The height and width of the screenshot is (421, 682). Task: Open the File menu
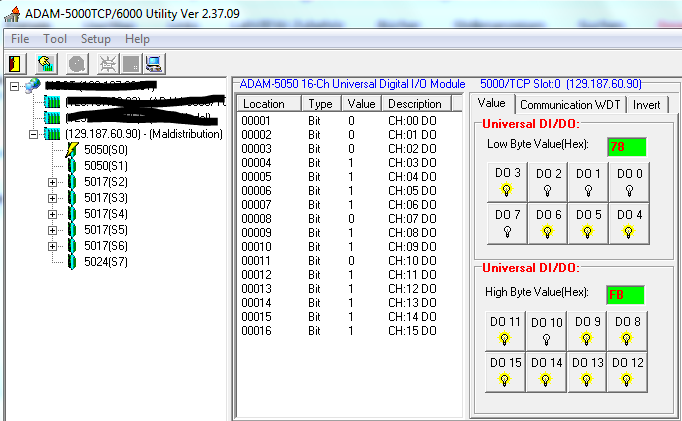click(20, 39)
